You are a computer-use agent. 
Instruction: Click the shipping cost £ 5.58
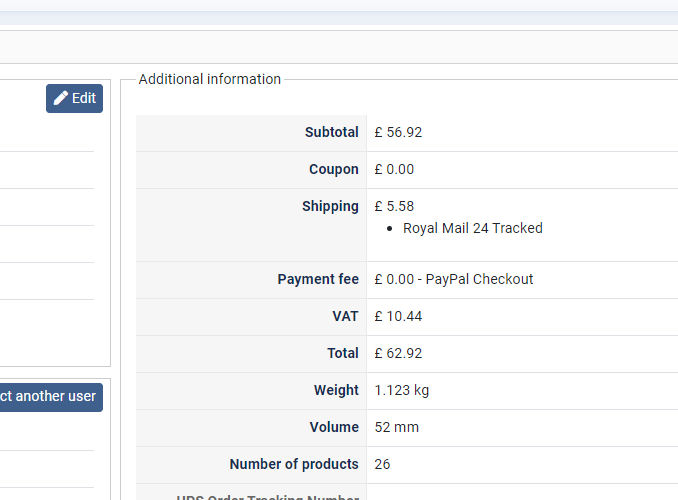pyautogui.click(x=394, y=206)
